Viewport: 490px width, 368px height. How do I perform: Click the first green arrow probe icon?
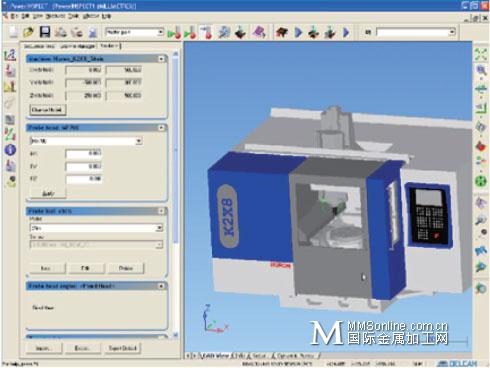[174, 33]
